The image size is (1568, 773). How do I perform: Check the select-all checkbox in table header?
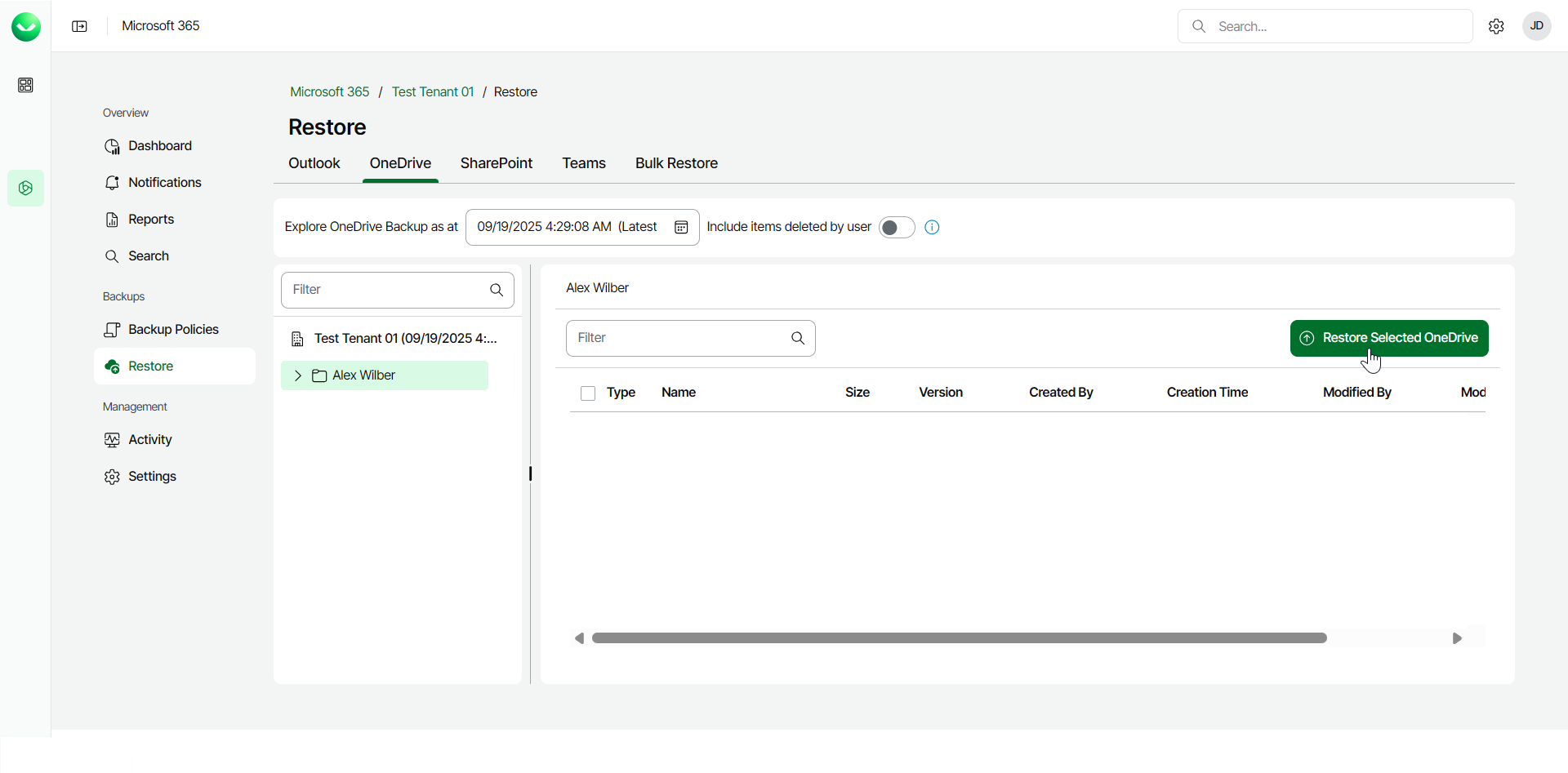[x=588, y=393]
